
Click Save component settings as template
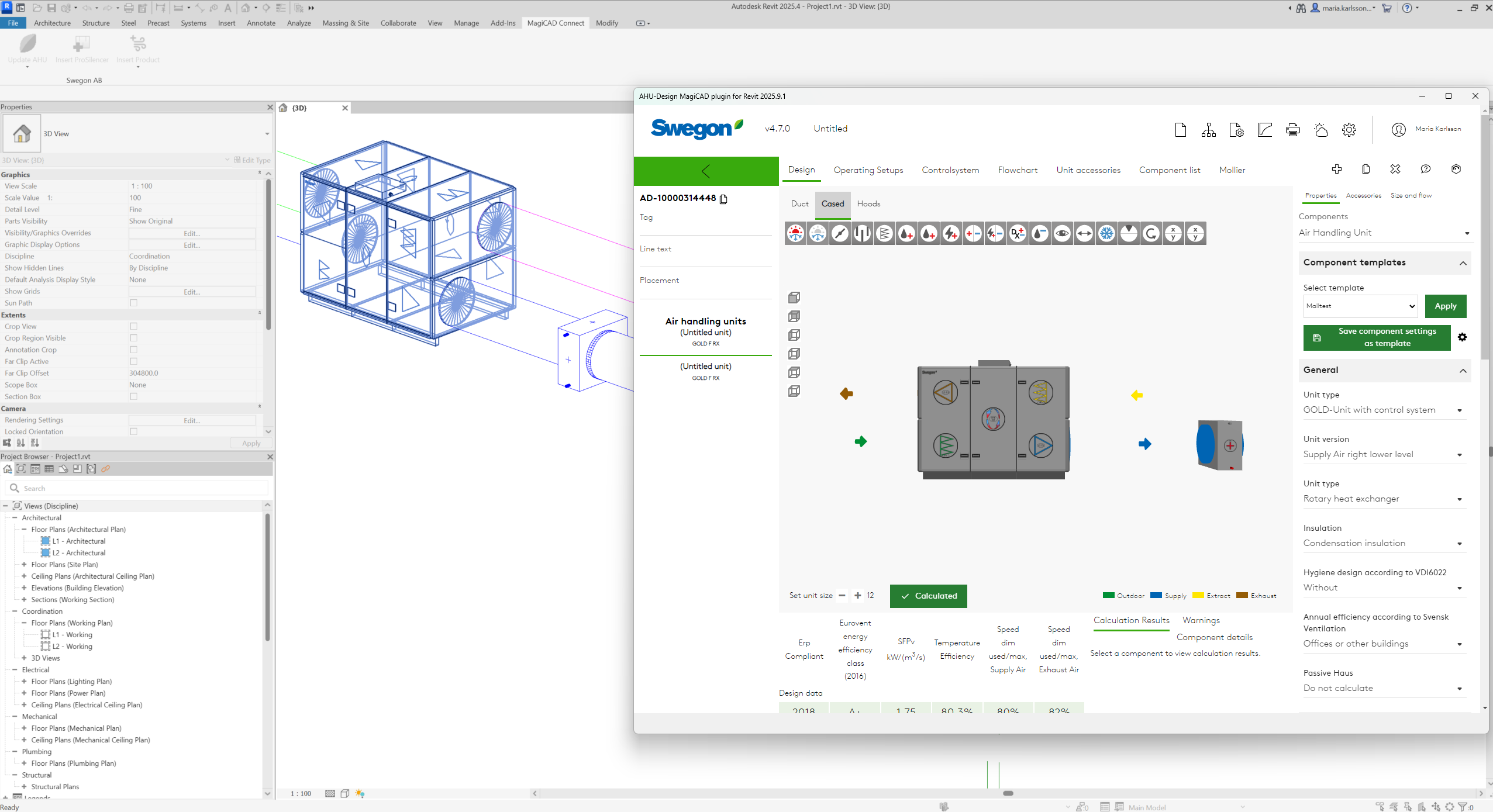[1377, 337]
